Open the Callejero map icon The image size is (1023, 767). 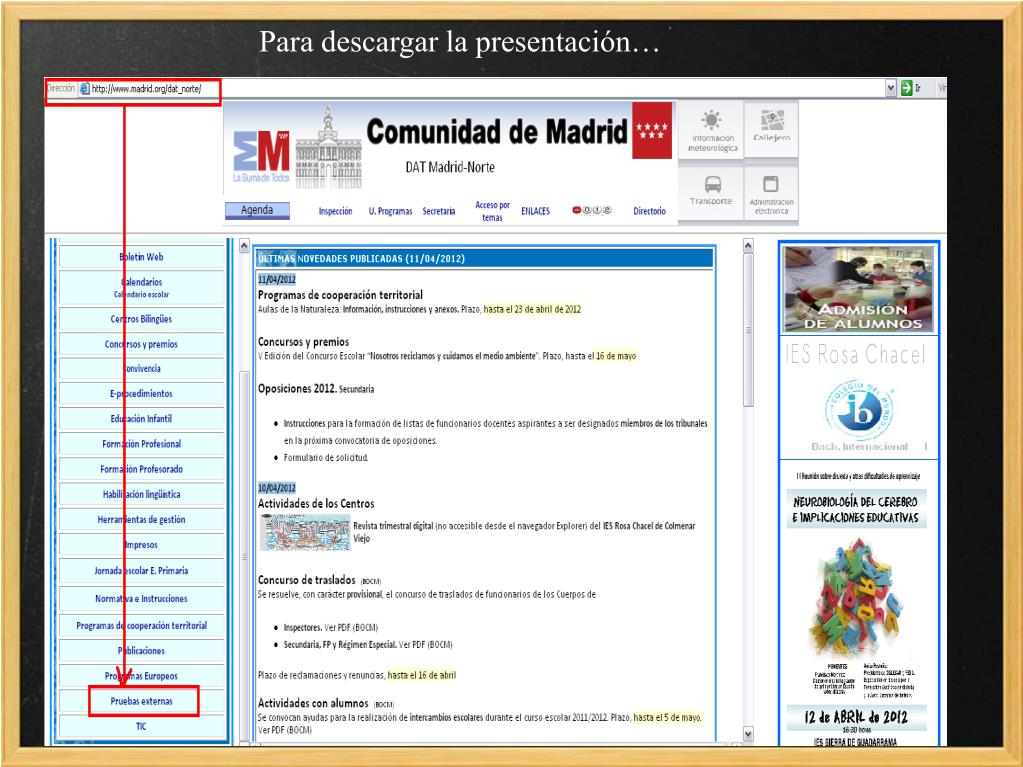tap(771, 121)
